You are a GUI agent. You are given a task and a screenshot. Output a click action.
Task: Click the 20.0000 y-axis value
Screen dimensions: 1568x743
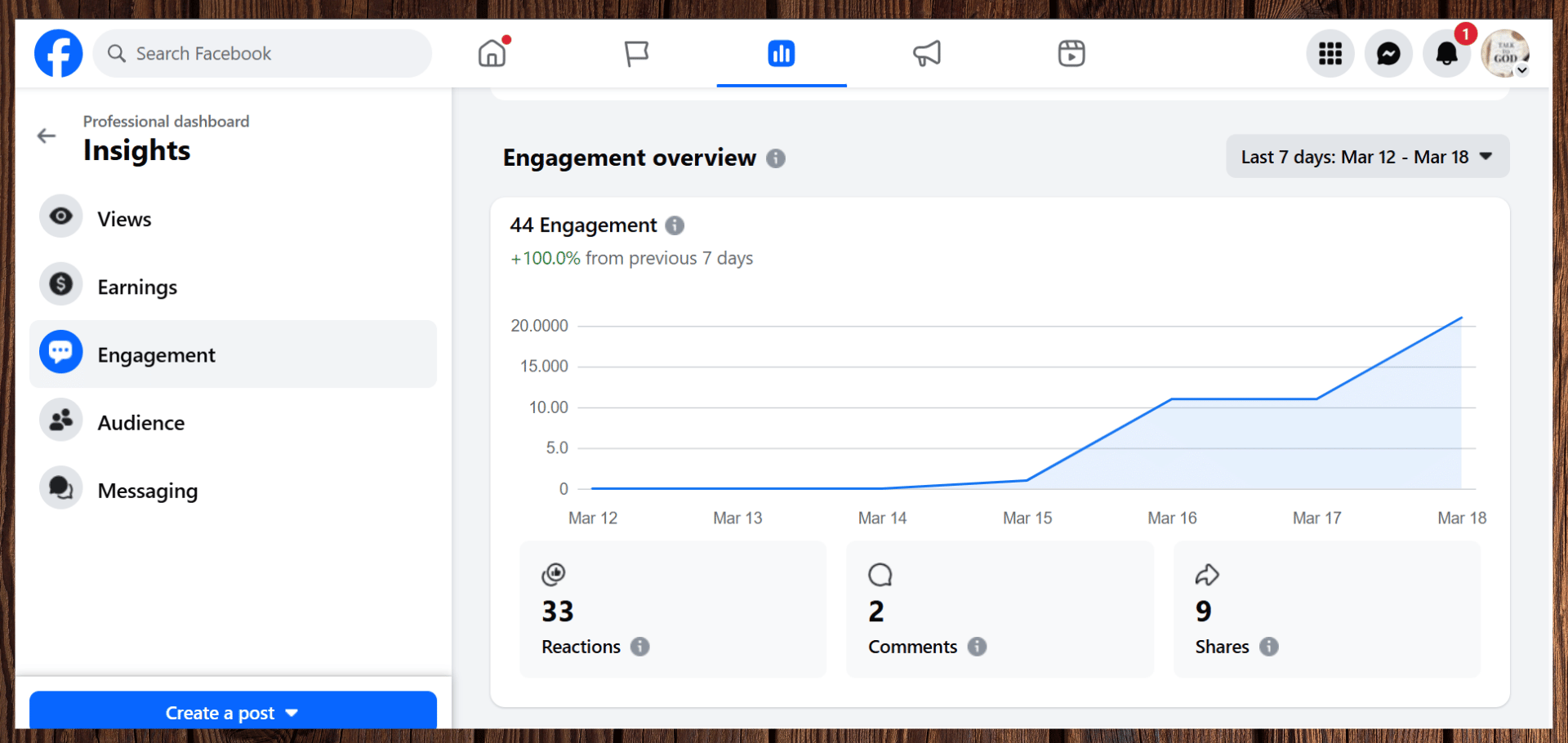(x=540, y=326)
